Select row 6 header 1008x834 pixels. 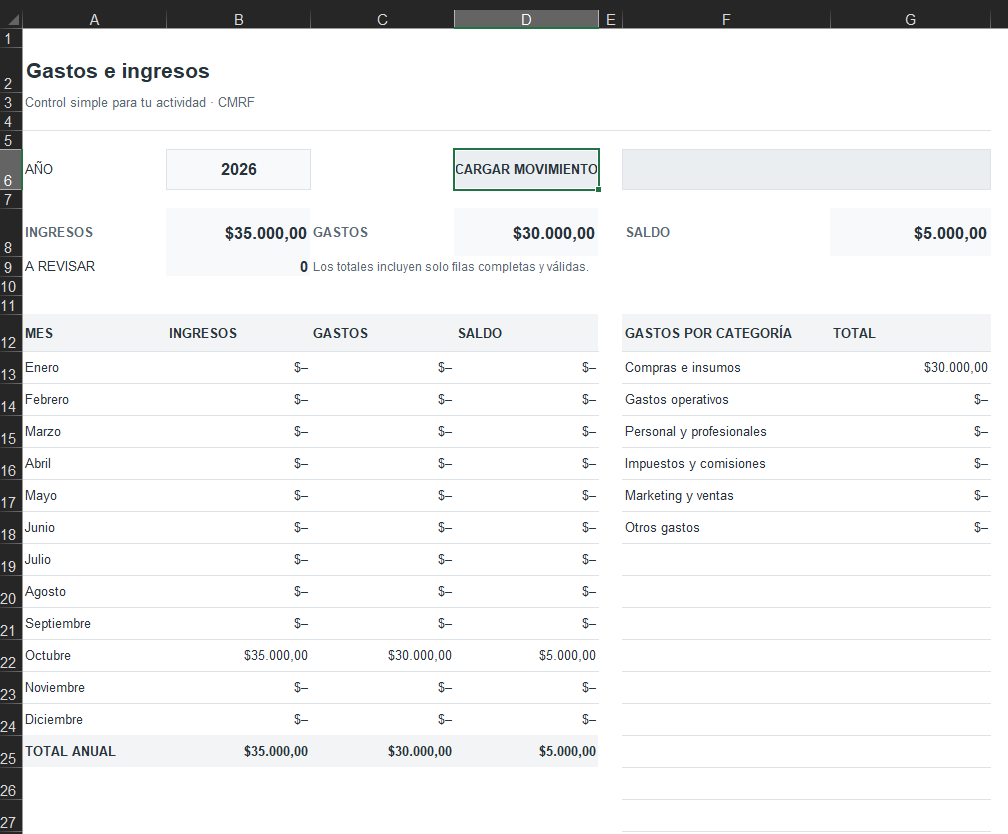point(11,169)
